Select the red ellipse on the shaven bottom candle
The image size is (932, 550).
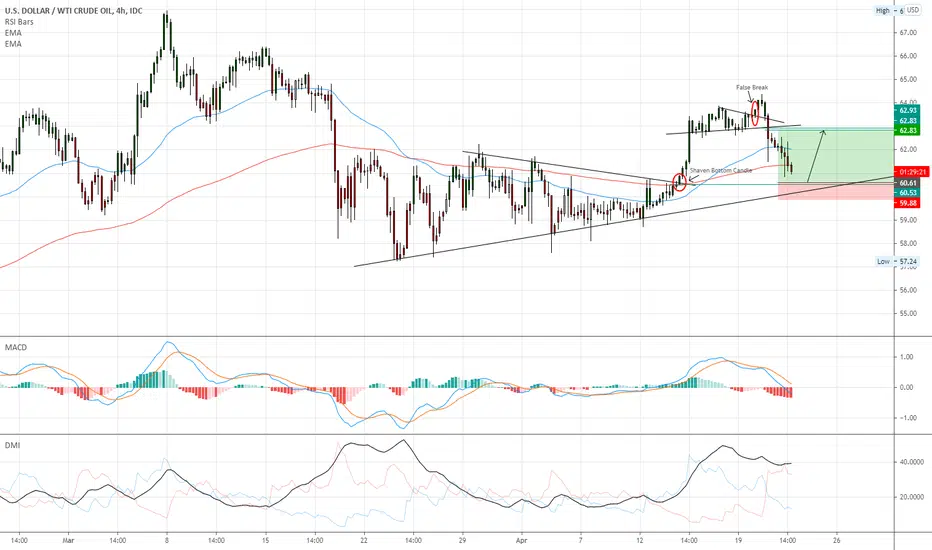tap(680, 182)
